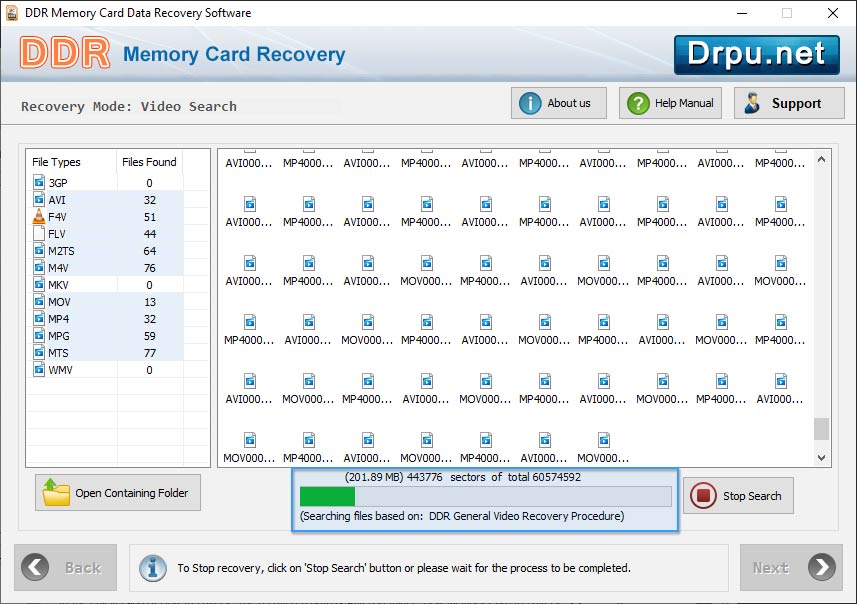Click the count 76 in the M4V row
This screenshot has width=857, height=604.
tap(150, 268)
